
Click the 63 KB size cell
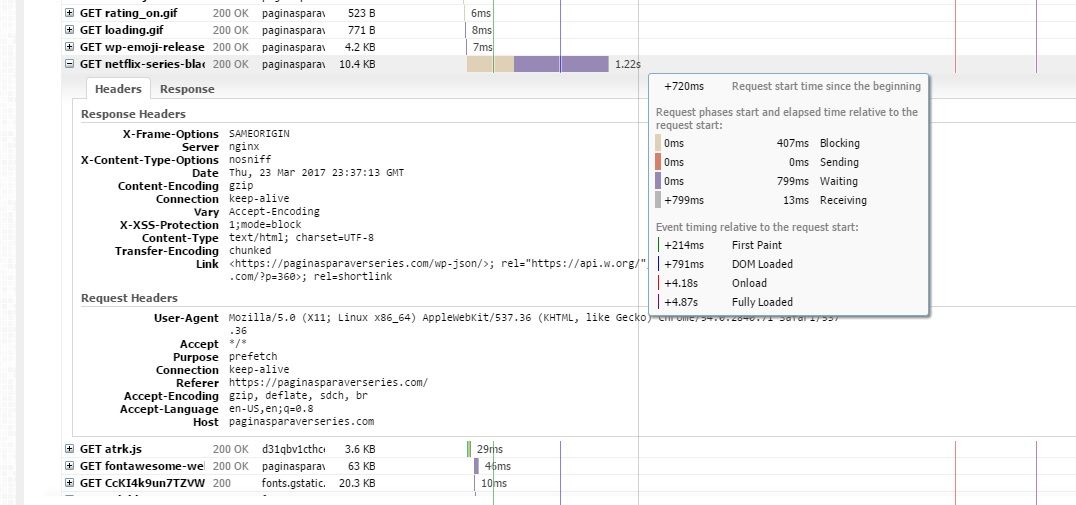click(362, 466)
